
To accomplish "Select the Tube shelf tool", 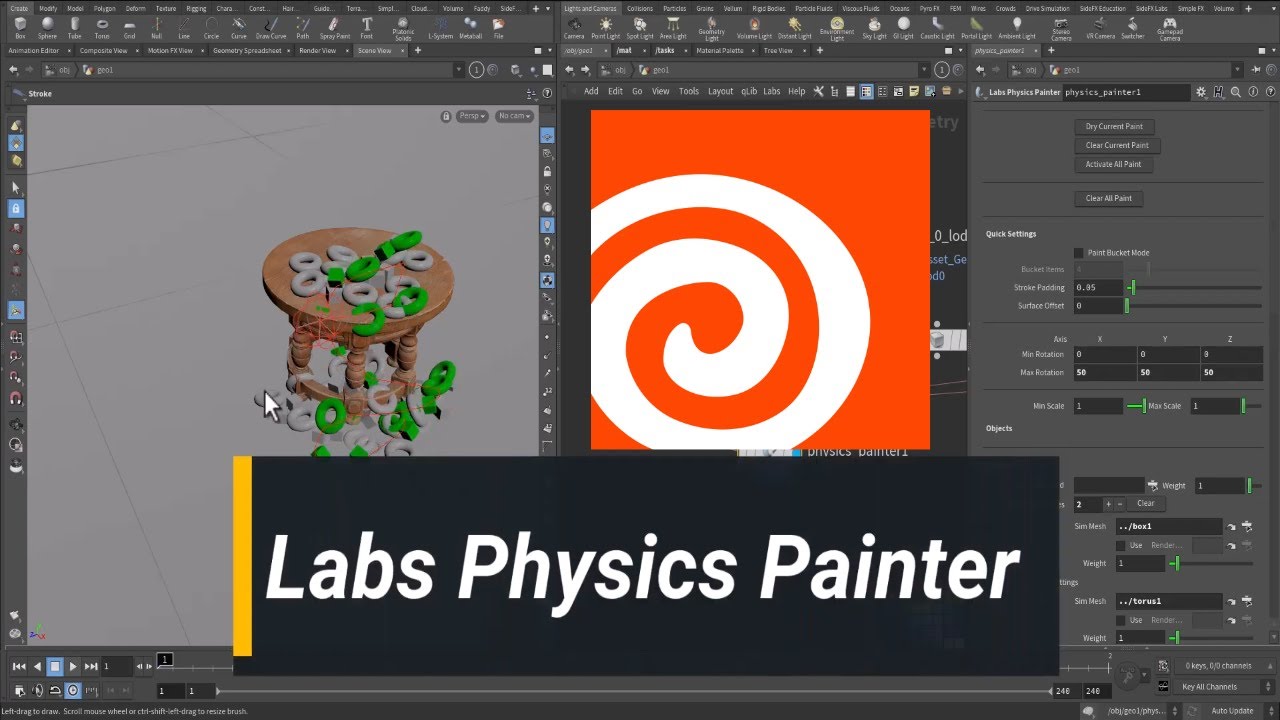I will click(75, 27).
